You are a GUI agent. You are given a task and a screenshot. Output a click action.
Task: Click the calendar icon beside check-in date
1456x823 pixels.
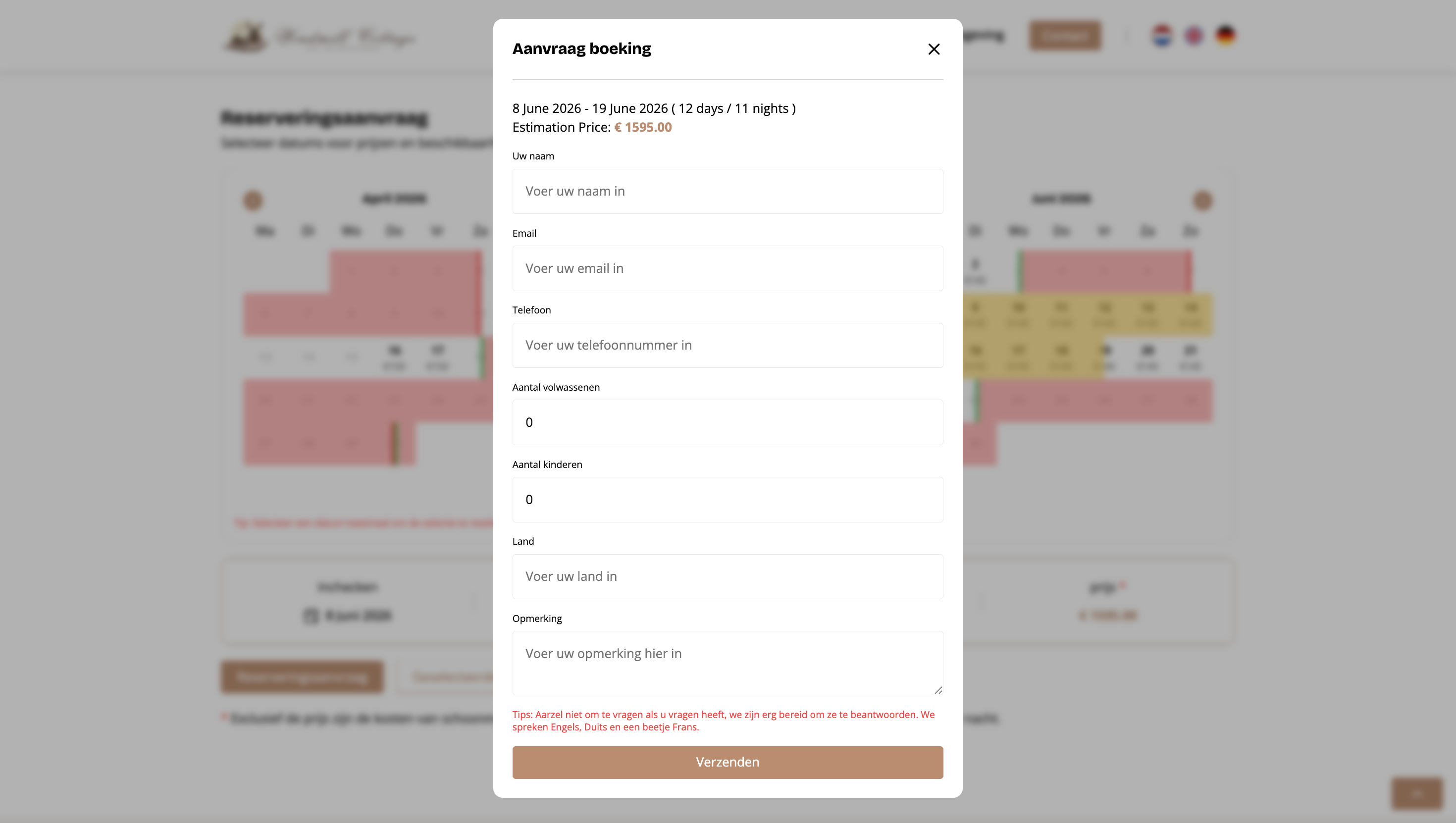pyautogui.click(x=311, y=616)
